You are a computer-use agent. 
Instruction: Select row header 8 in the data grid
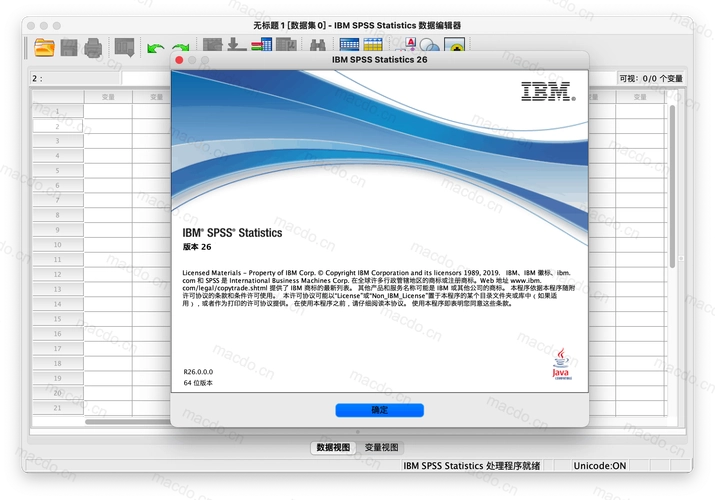click(57, 215)
